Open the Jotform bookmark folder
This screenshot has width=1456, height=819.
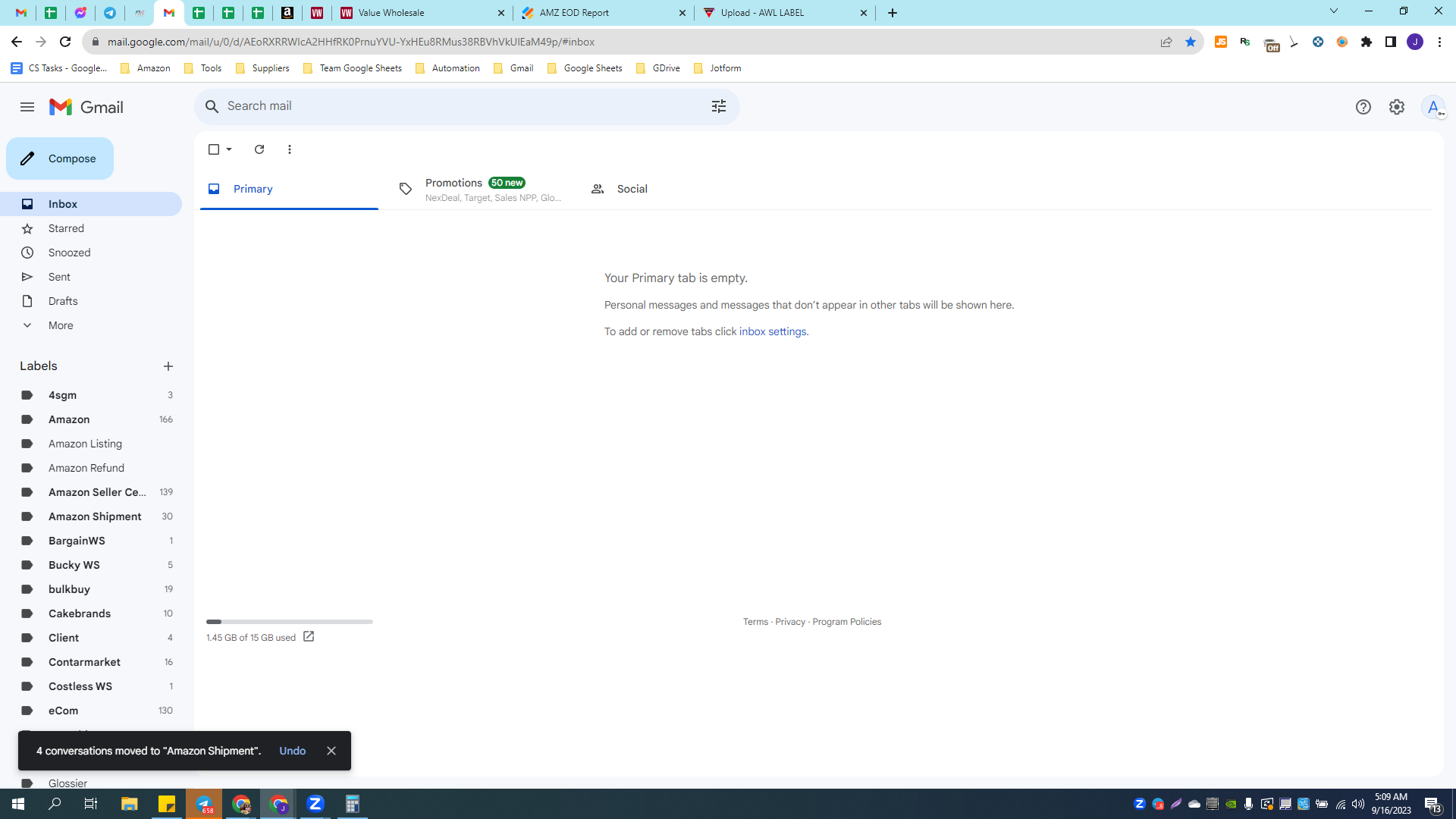tap(717, 68)
